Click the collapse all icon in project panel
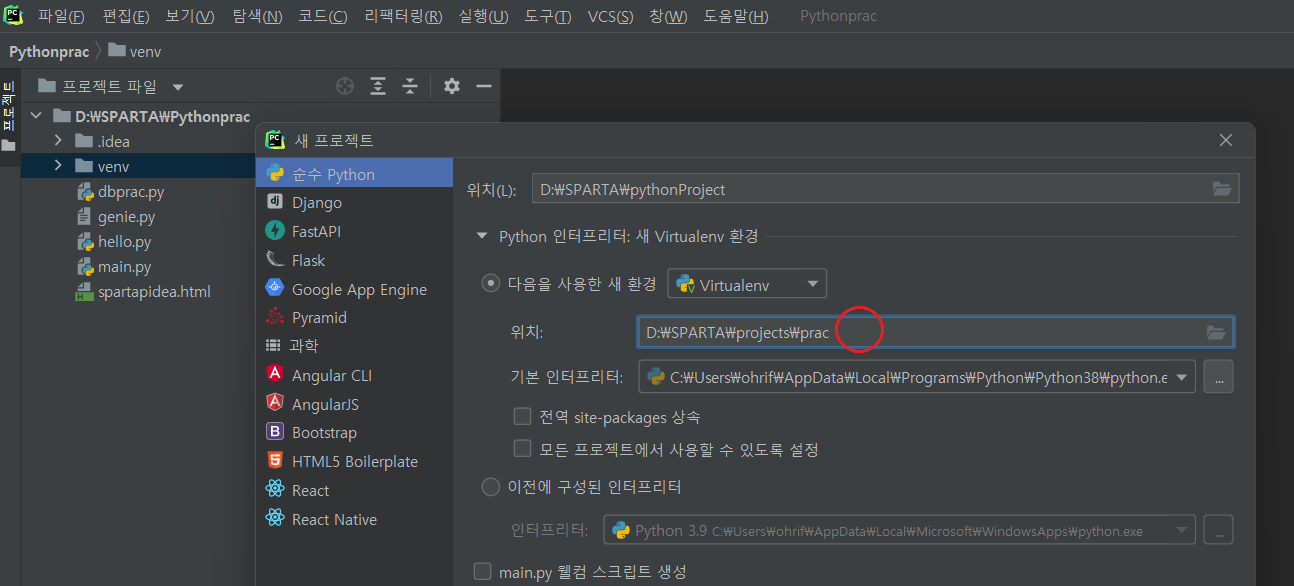 [409, 86]
